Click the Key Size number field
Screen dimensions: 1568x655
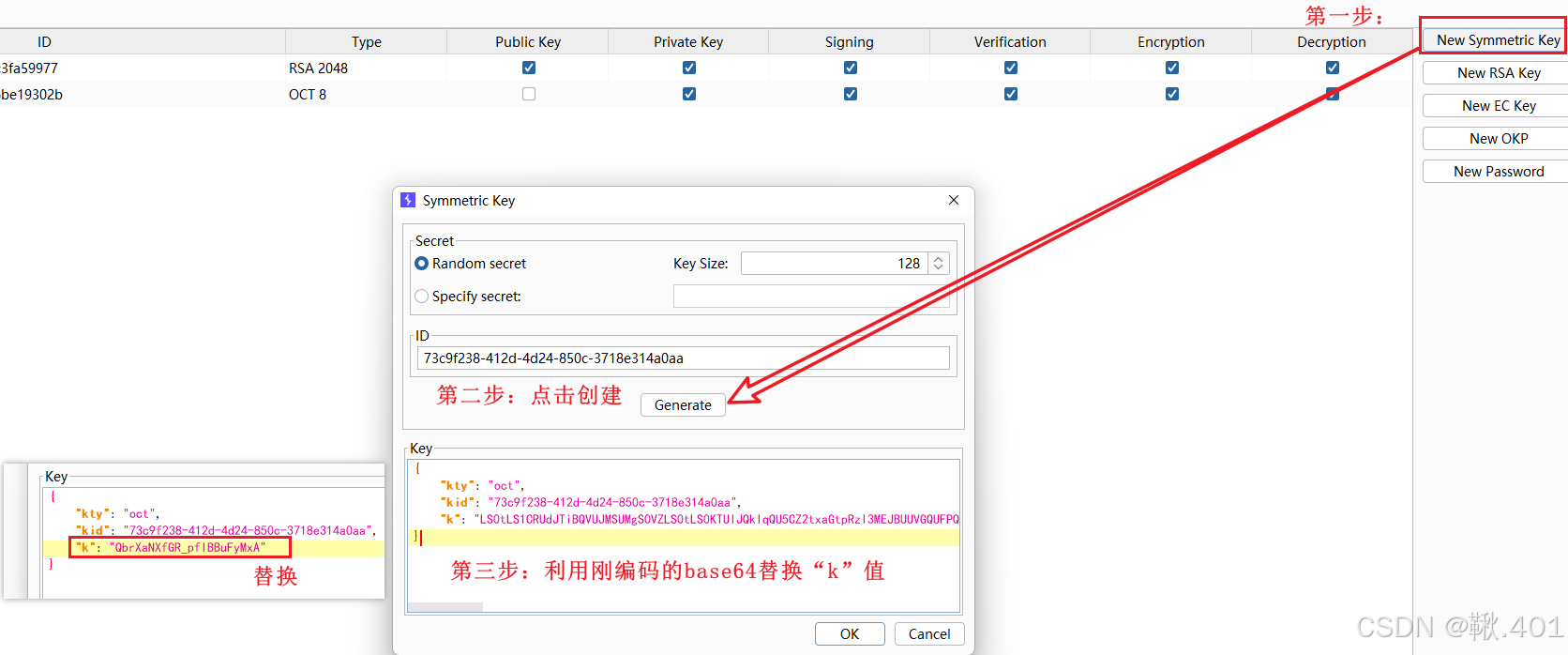coord(834,264)
